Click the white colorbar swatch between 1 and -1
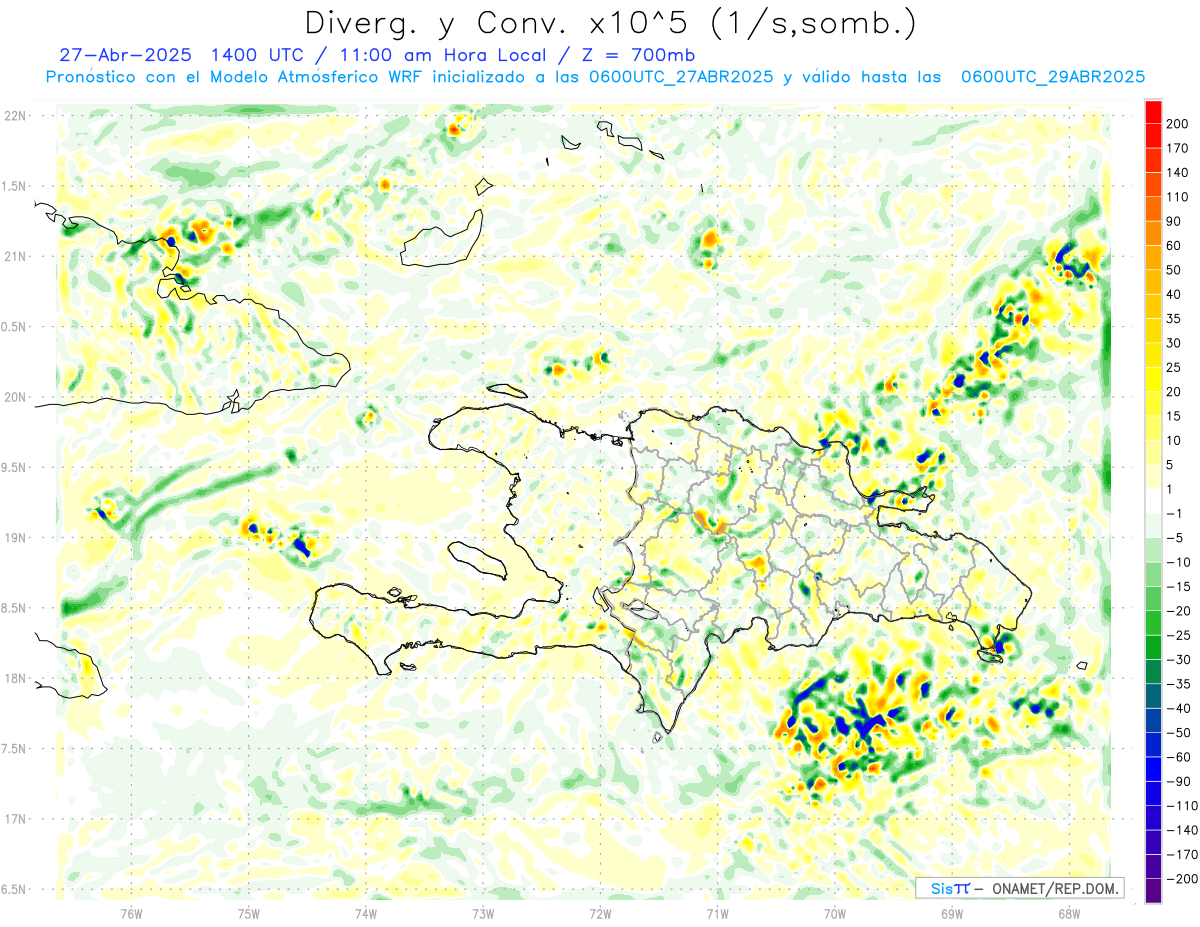1200x927 pixels. (x=1153, y=501)
